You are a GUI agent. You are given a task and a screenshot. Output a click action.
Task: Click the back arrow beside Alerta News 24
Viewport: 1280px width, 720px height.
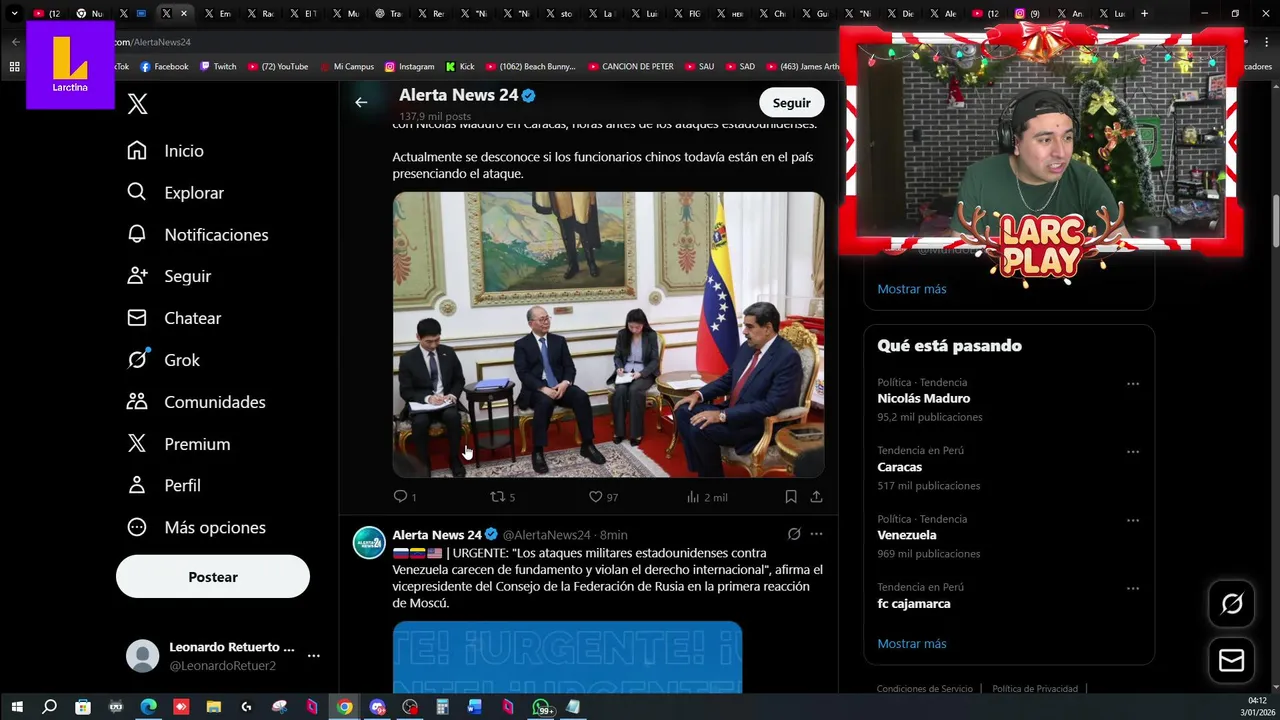click(361, 102)
